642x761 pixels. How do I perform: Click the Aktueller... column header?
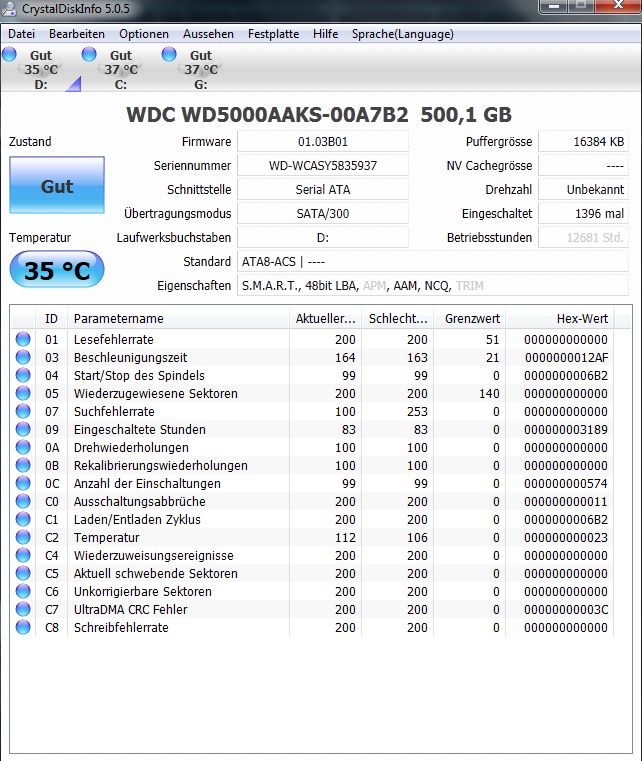click(326, 318)
